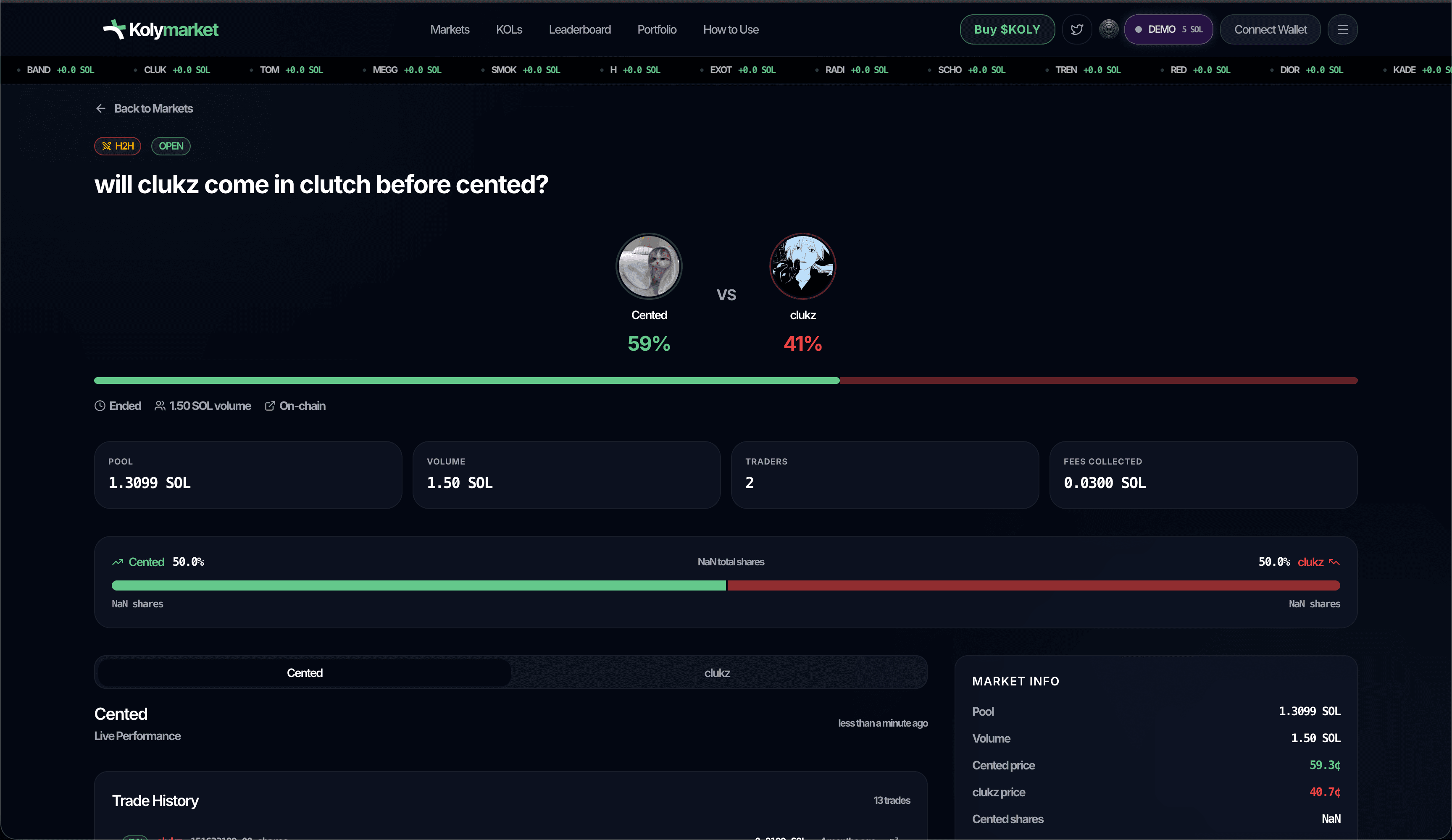
Task: Click the FEES COLLECTED 0.0300 SOL card
Action: (x=1203, y=475)
